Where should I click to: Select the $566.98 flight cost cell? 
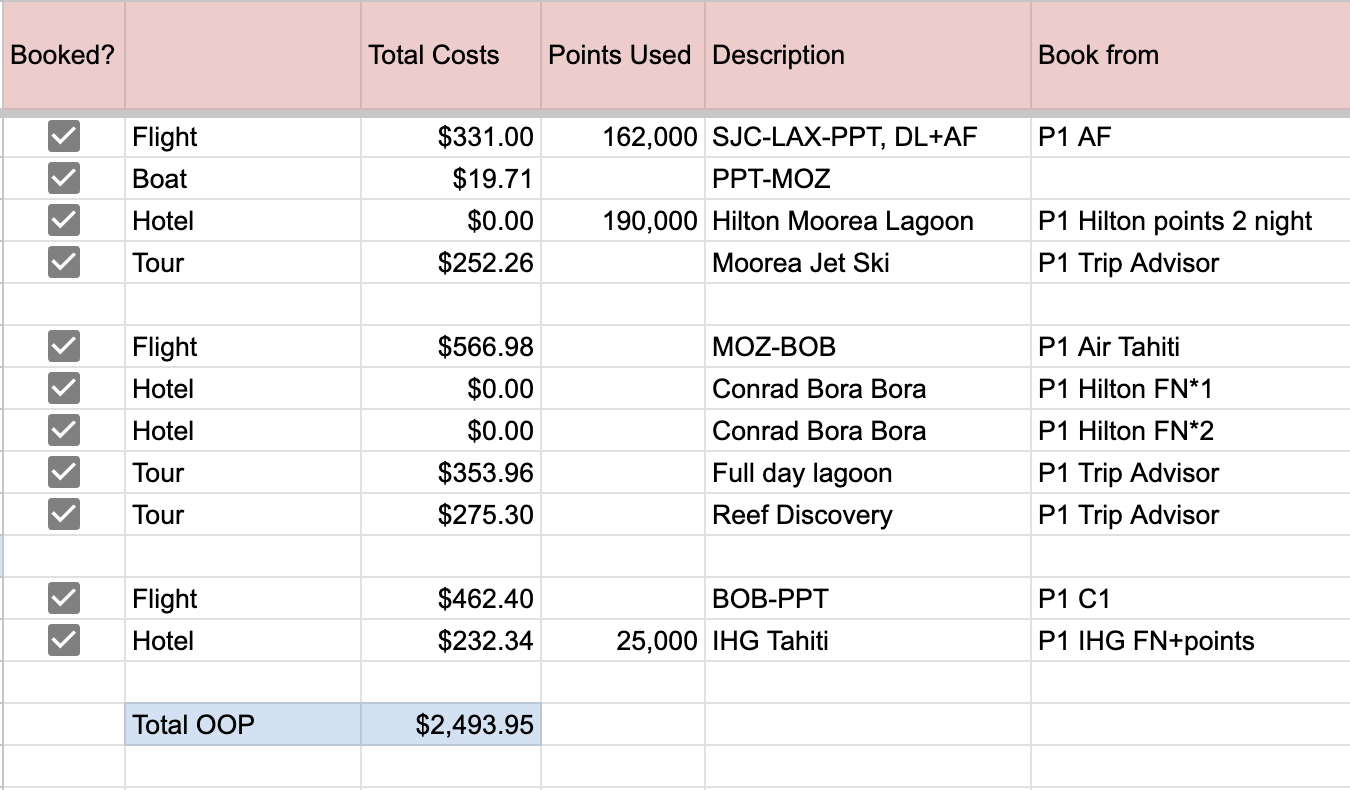coord(450,347)
